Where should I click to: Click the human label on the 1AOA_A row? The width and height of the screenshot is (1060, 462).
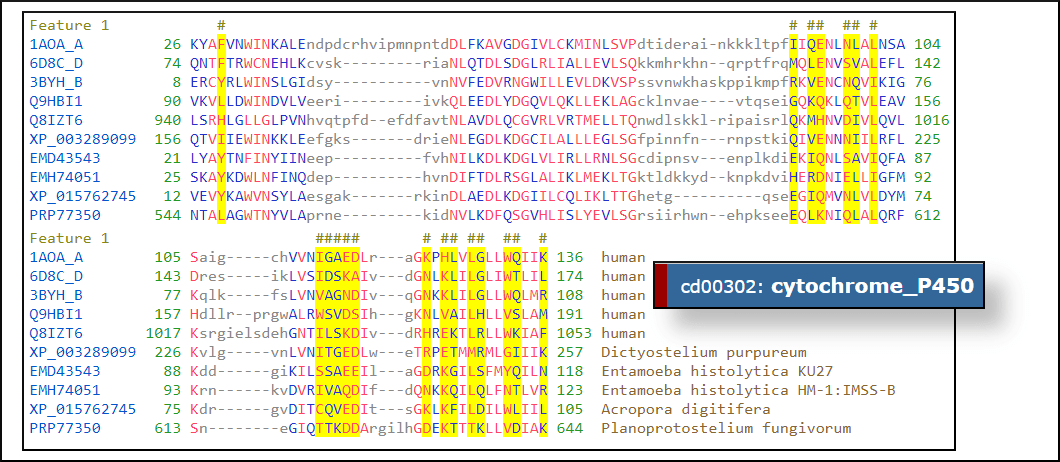623,257
